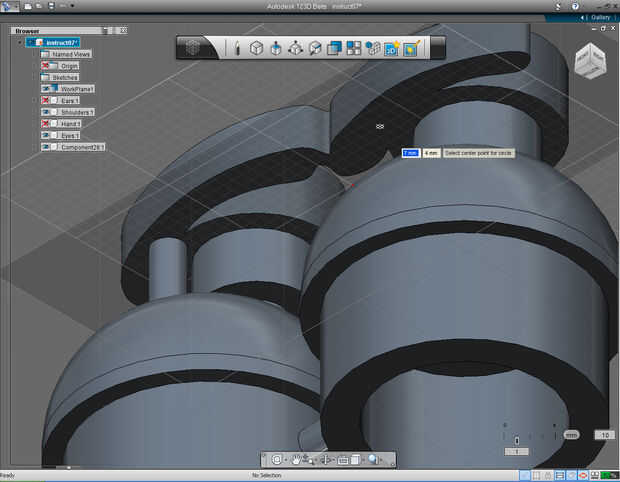This screenshot has height=482, width=620.
Task: Click the zoom magnifier in navigation bar
Action: (372, 460)
